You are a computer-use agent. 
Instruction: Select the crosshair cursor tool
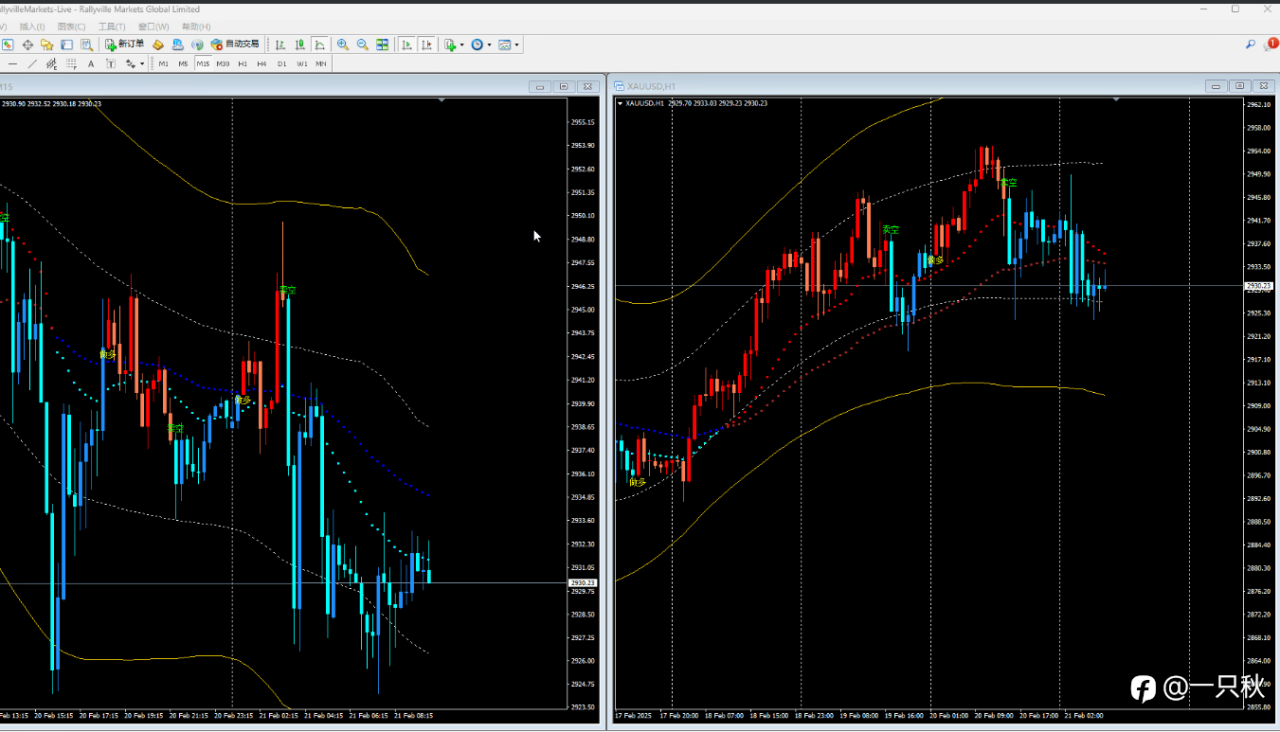[28, 45]
